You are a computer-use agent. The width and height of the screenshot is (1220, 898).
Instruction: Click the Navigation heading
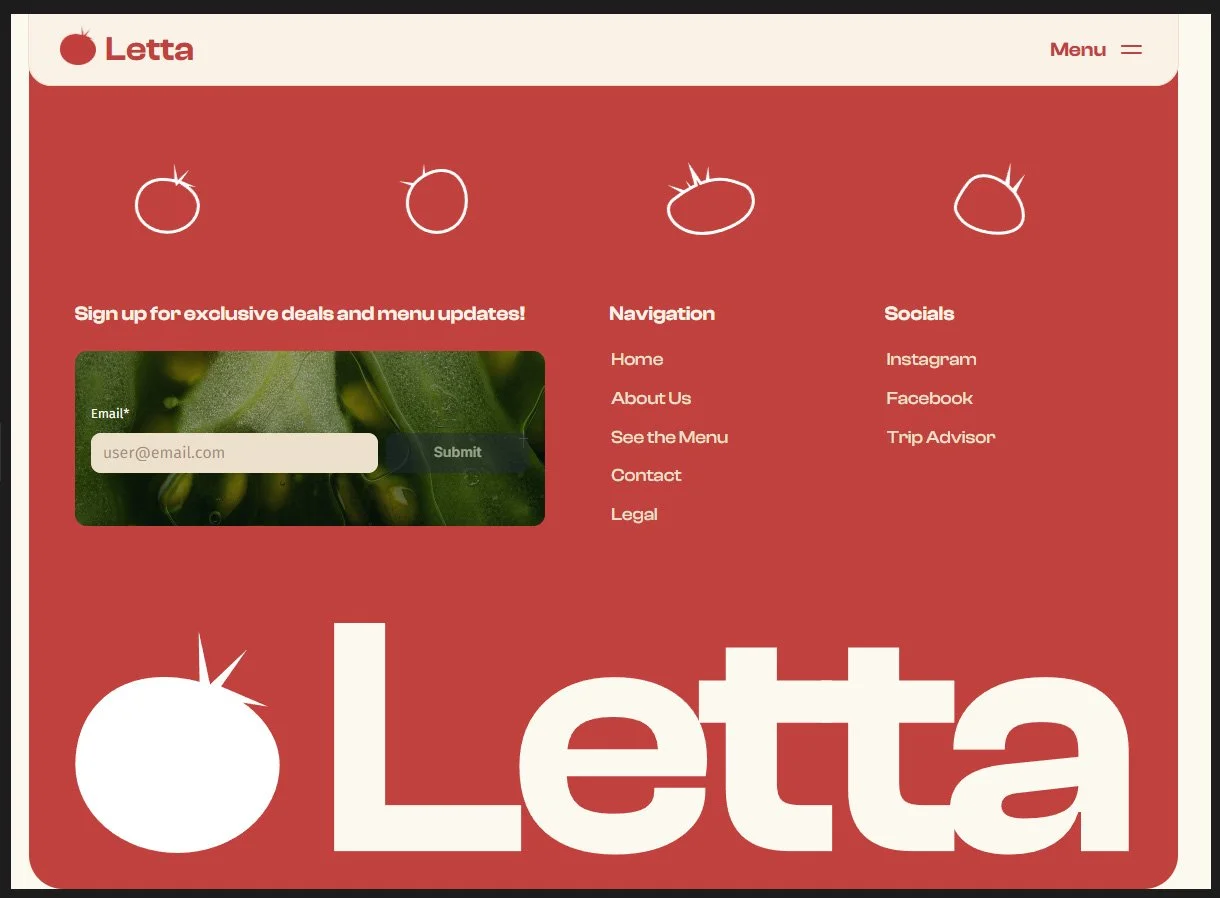[x=662, y=314]
